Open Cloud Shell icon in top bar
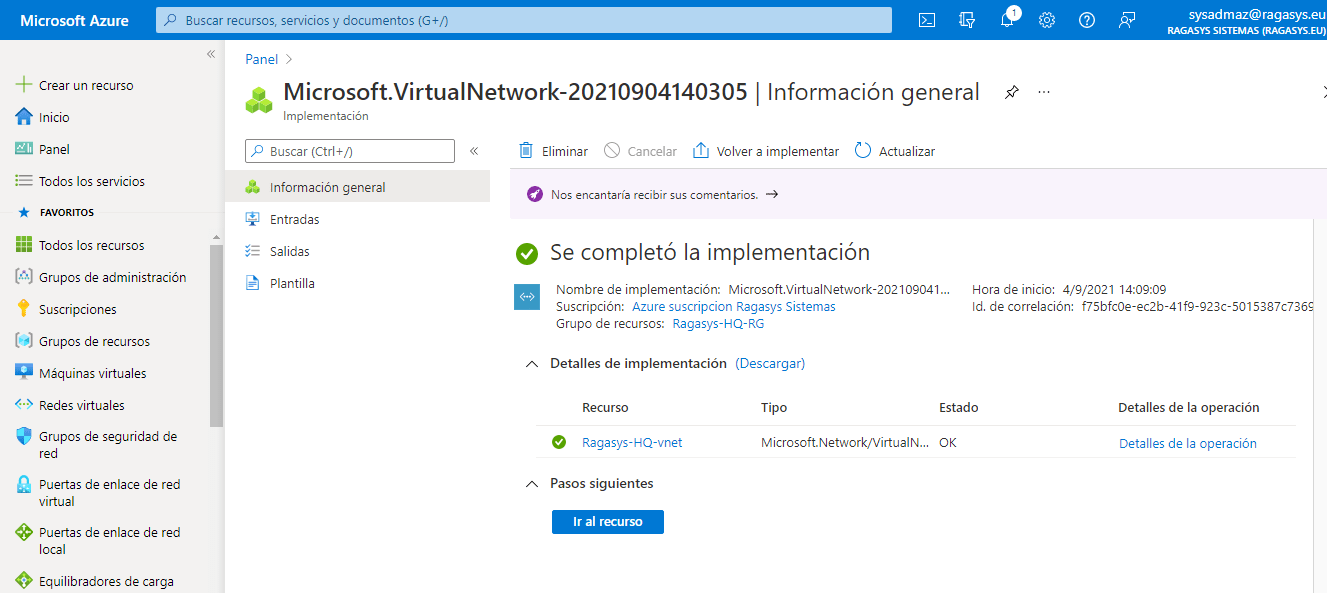The height and width of the screenshot is (593, 1327). tap(927, 20)
